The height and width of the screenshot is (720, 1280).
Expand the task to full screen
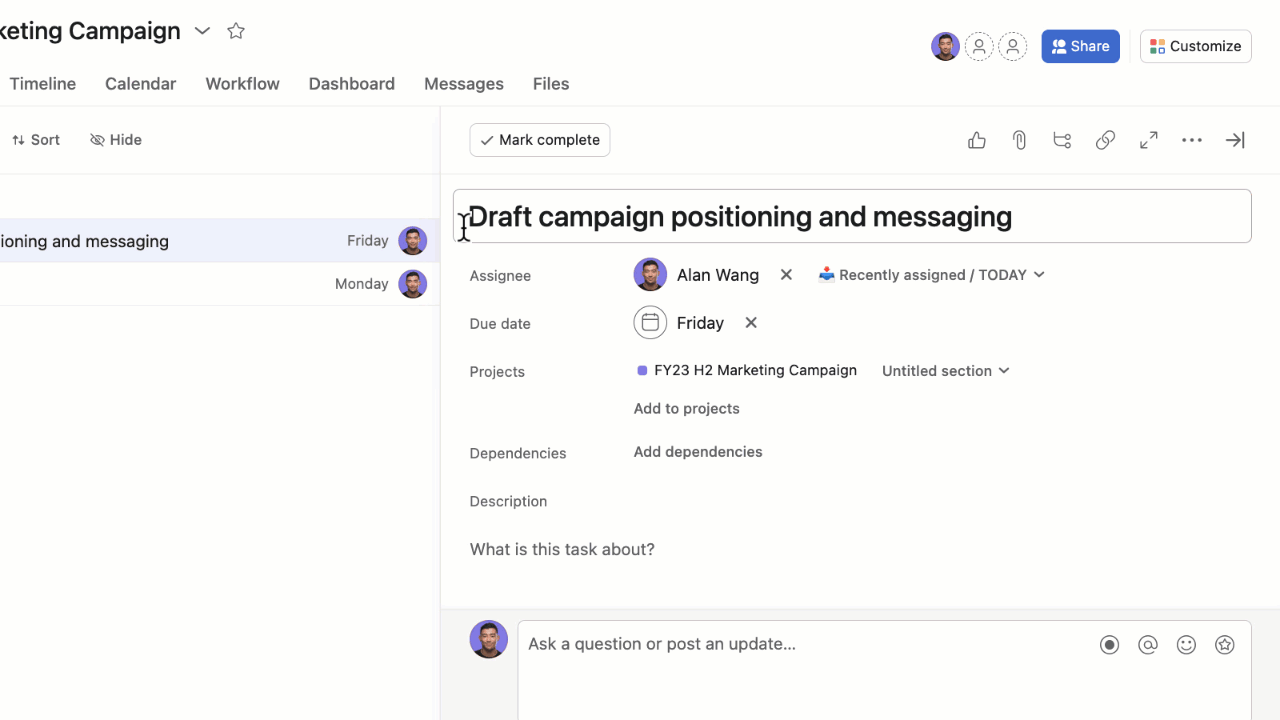point(1148,140)
